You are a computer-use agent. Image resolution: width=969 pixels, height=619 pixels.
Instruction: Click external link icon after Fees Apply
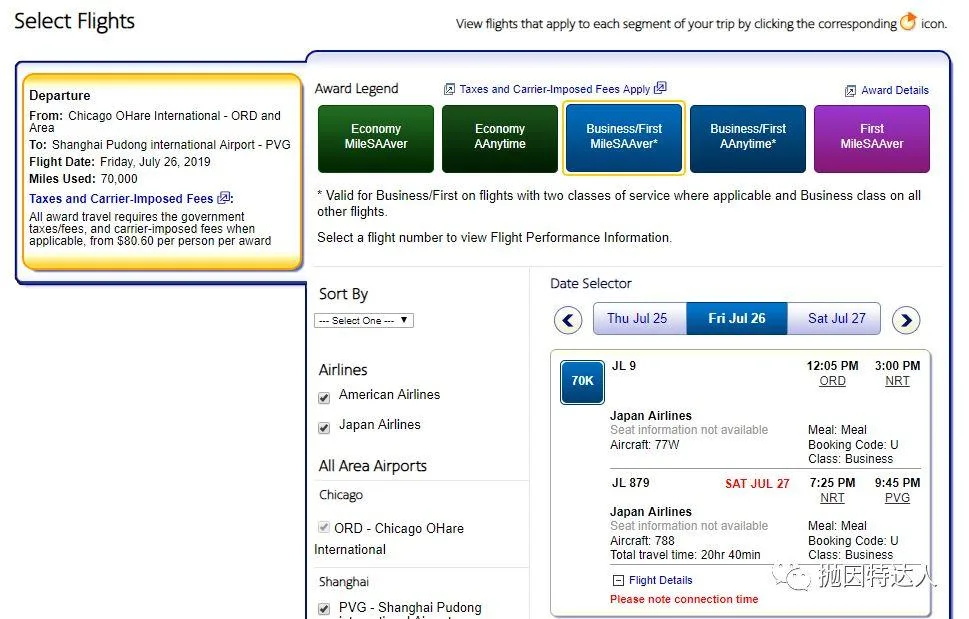click(660, 88)
